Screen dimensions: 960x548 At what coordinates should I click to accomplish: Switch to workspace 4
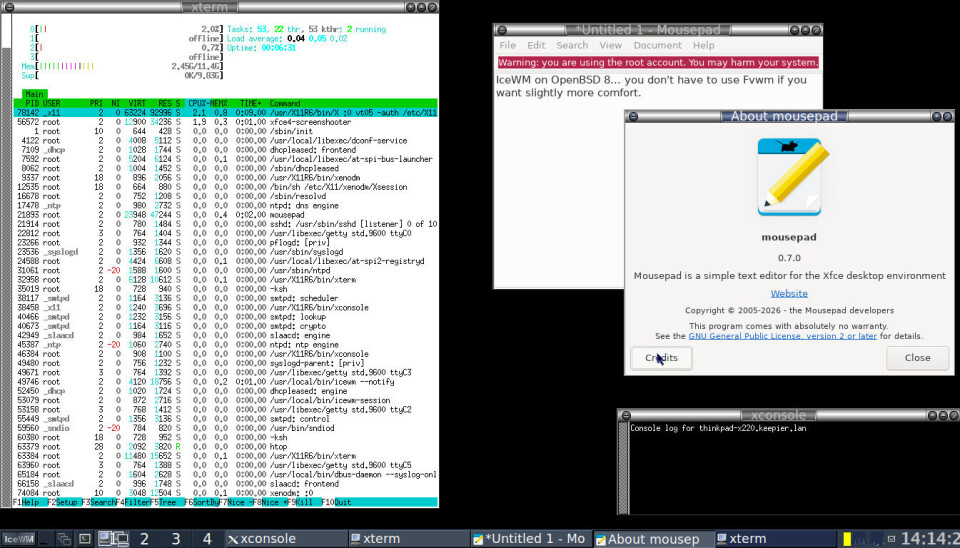click(207, 539)
